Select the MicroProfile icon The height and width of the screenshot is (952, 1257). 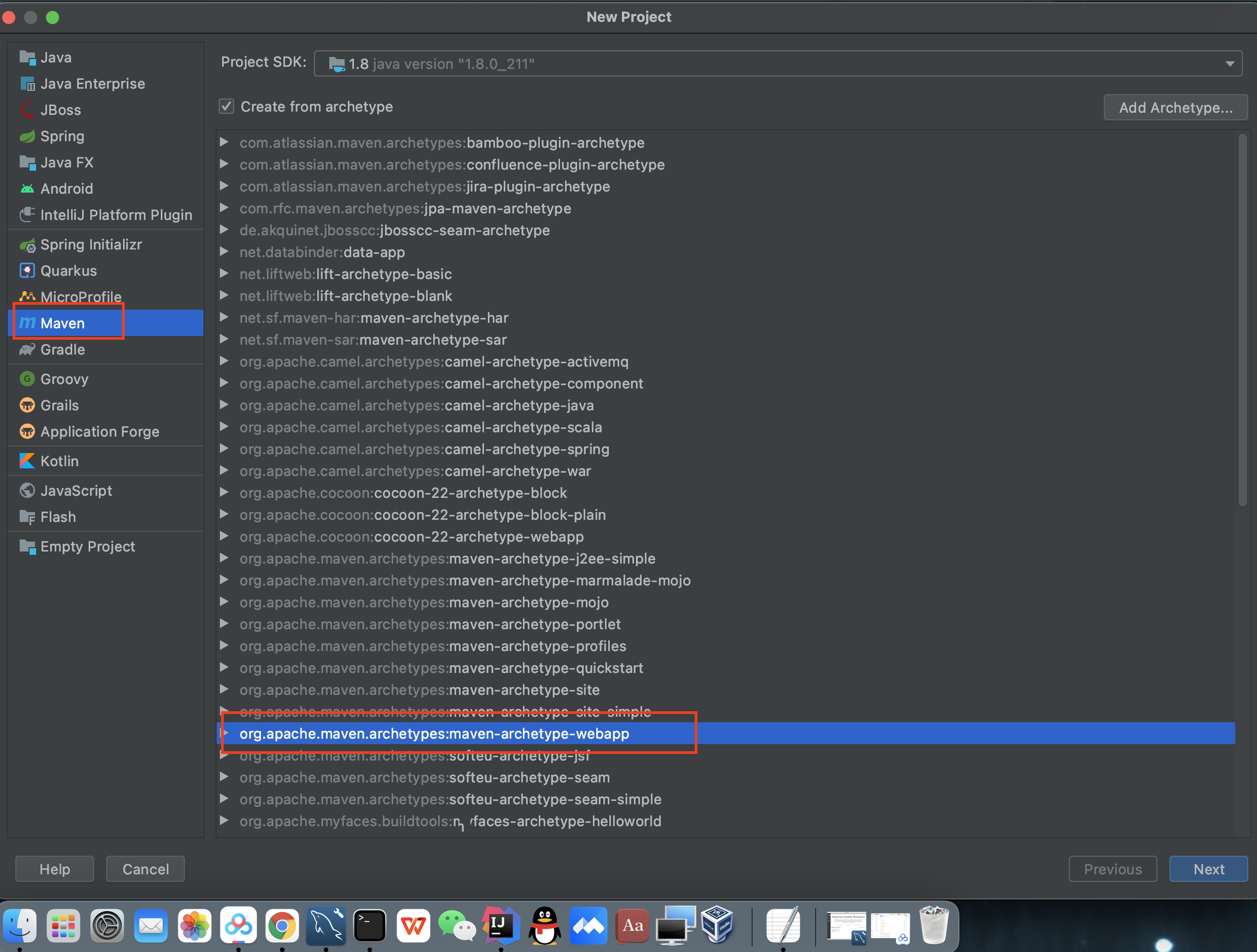(27, 297)
